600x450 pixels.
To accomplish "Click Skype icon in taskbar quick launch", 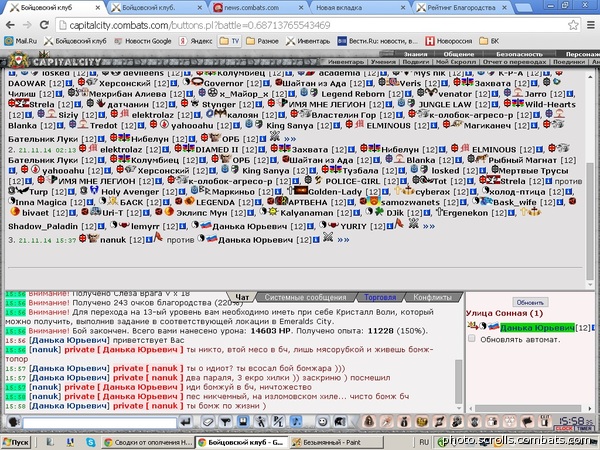I will tap(91, 442).
